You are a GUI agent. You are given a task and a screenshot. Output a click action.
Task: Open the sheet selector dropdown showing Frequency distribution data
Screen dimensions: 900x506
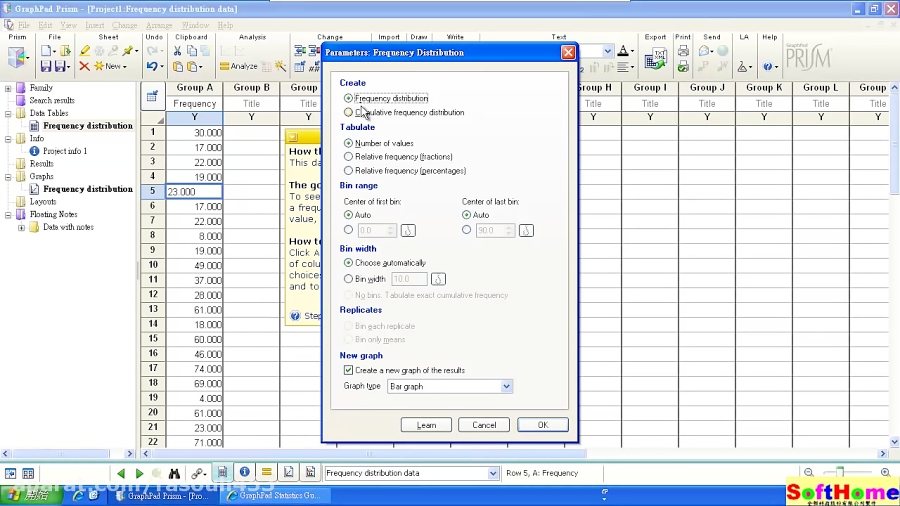pyautogui.click(x=492, y=473)
